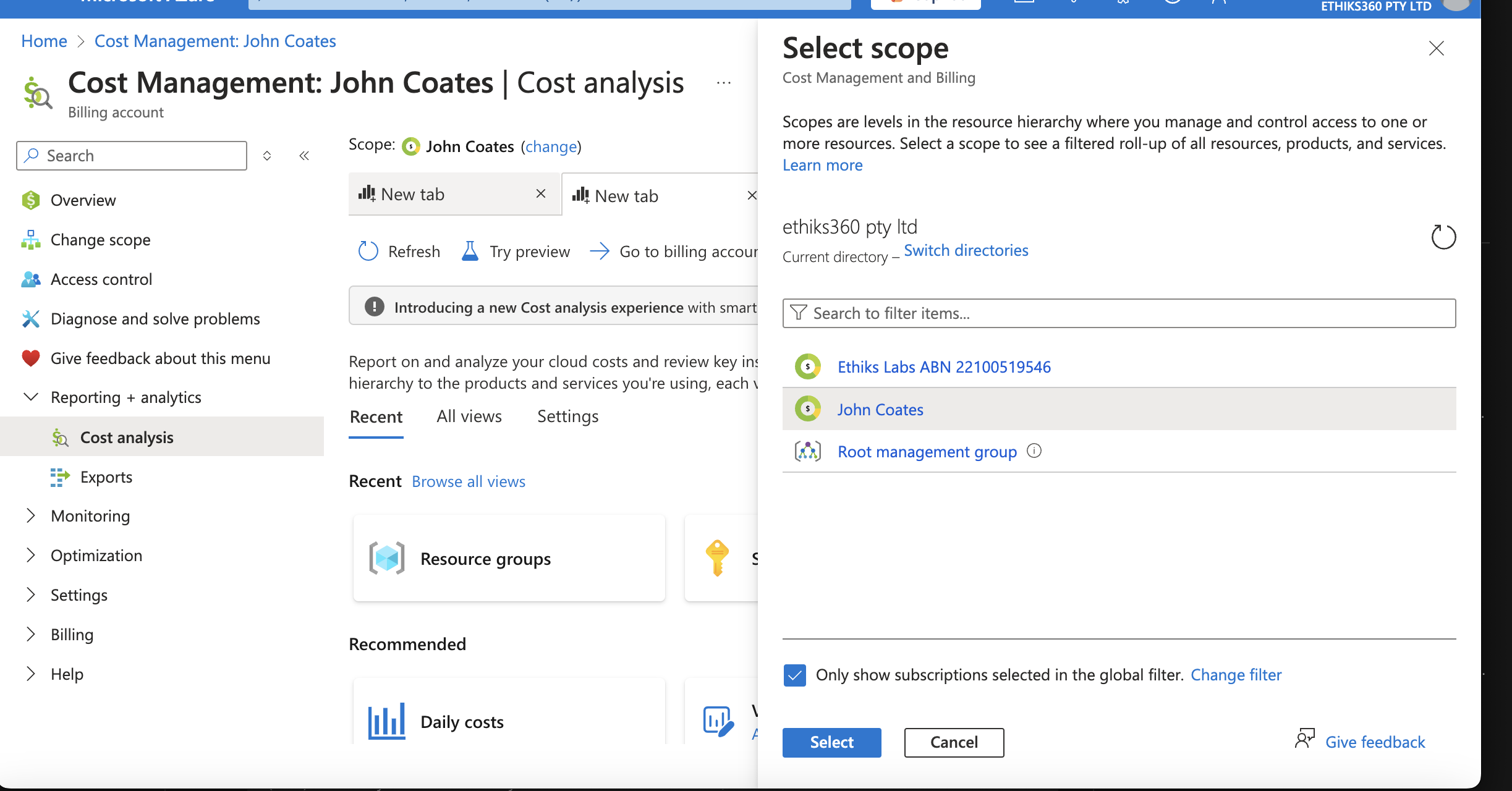Image resolution: width=1512 pixels, height=791 pixels.
Task: Click Give feedback link in the panel
Action: 1375,742
